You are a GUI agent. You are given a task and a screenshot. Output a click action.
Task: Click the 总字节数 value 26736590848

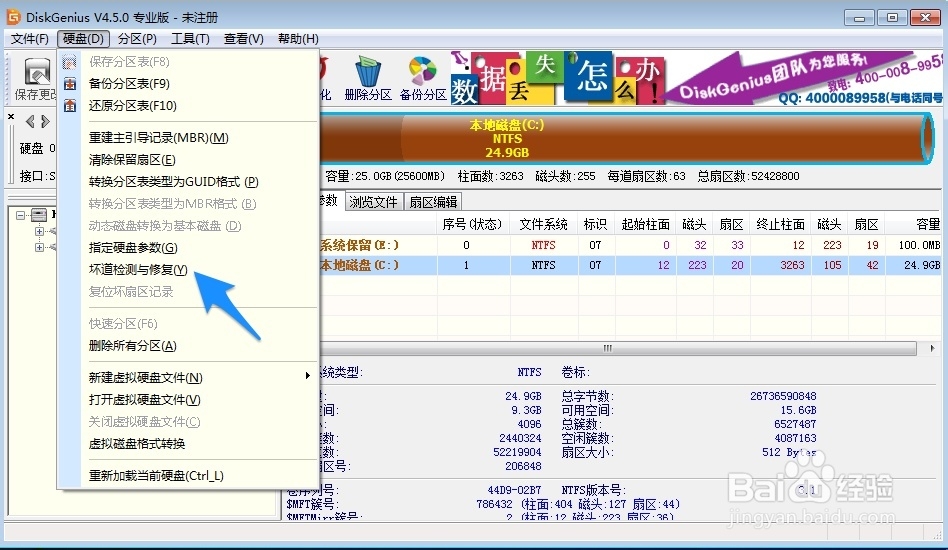tap(783, 396)
